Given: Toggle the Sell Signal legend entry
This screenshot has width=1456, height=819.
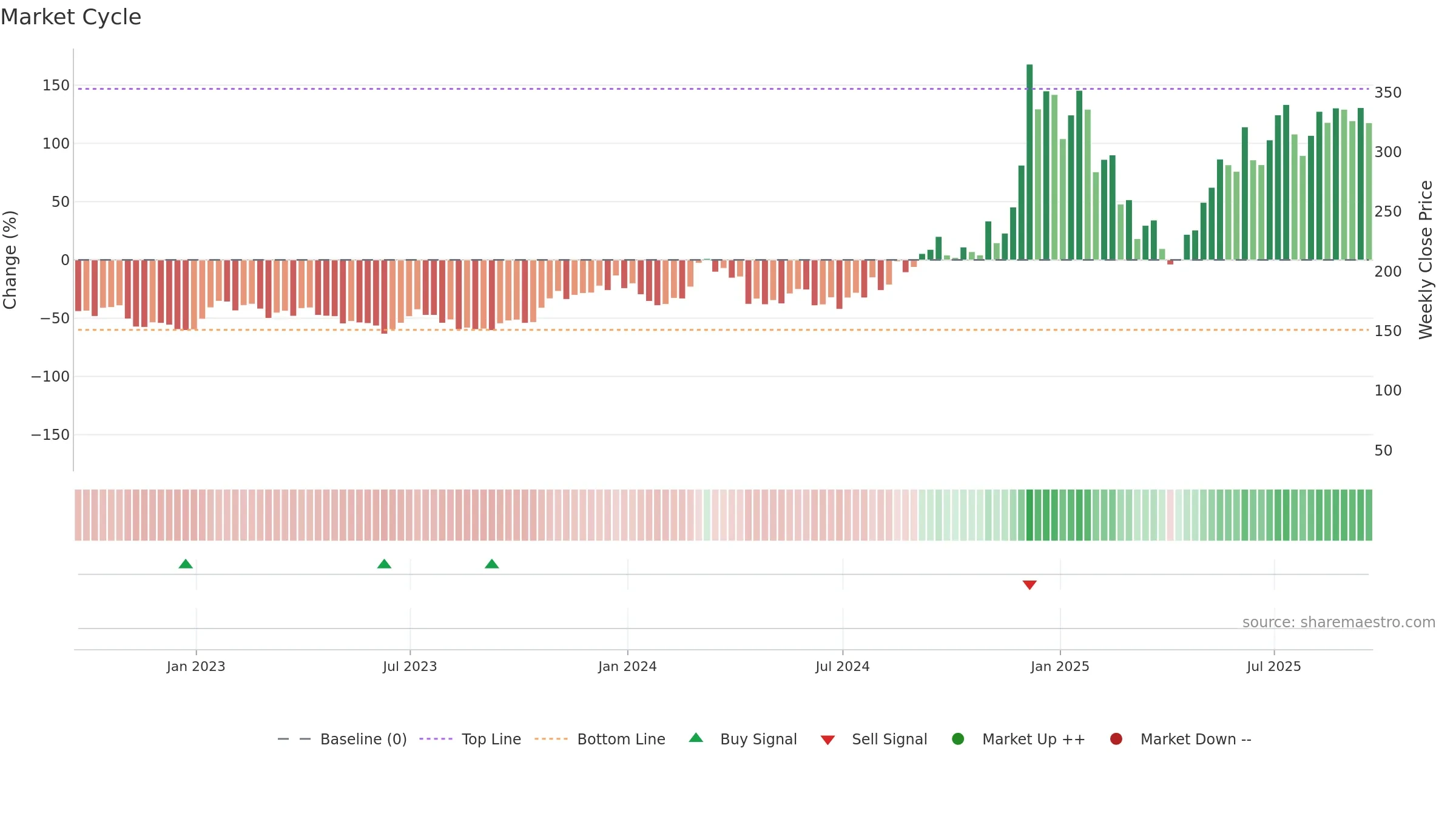Looking at the screenshot, I should 874,739.
